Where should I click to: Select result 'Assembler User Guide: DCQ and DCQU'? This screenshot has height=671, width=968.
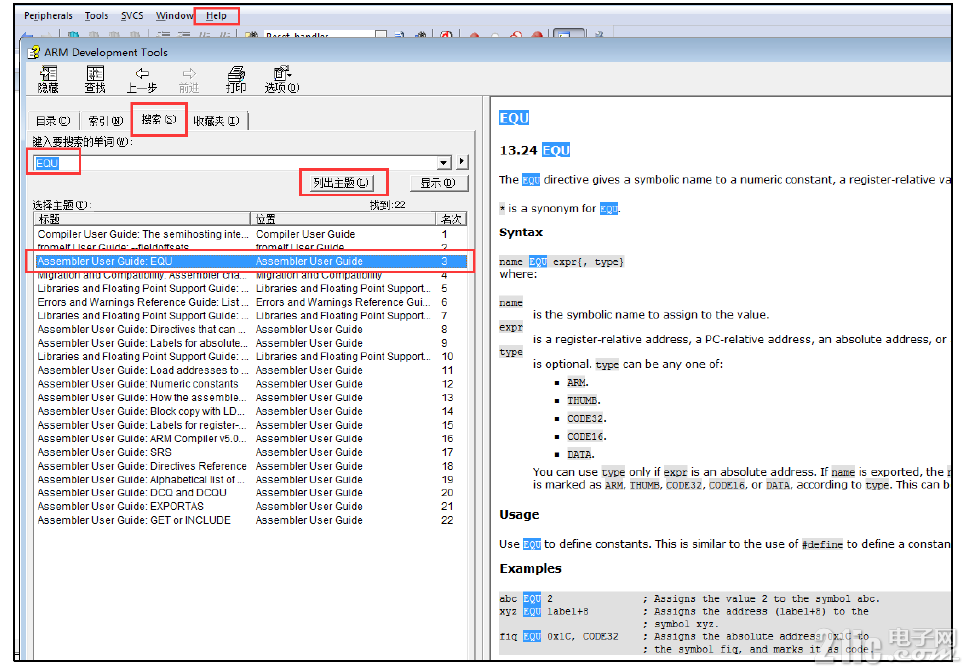coord(250,493)
